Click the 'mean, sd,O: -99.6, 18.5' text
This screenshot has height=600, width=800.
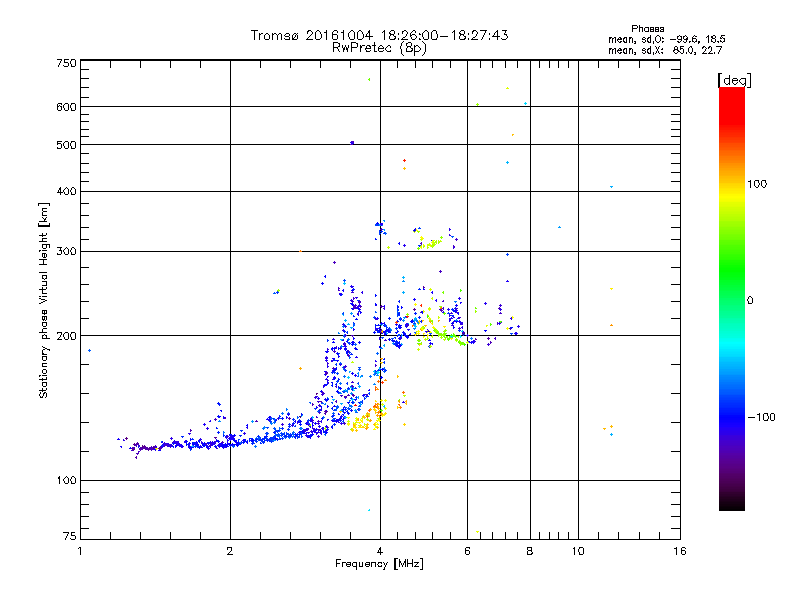pyautogui.click(x=666, y=39)
